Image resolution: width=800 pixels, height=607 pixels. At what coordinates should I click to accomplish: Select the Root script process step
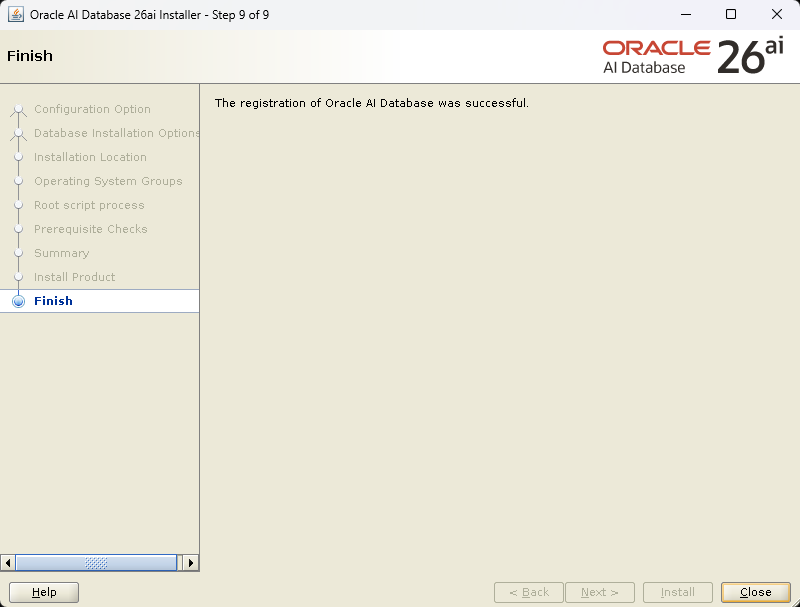pos(89,205)
